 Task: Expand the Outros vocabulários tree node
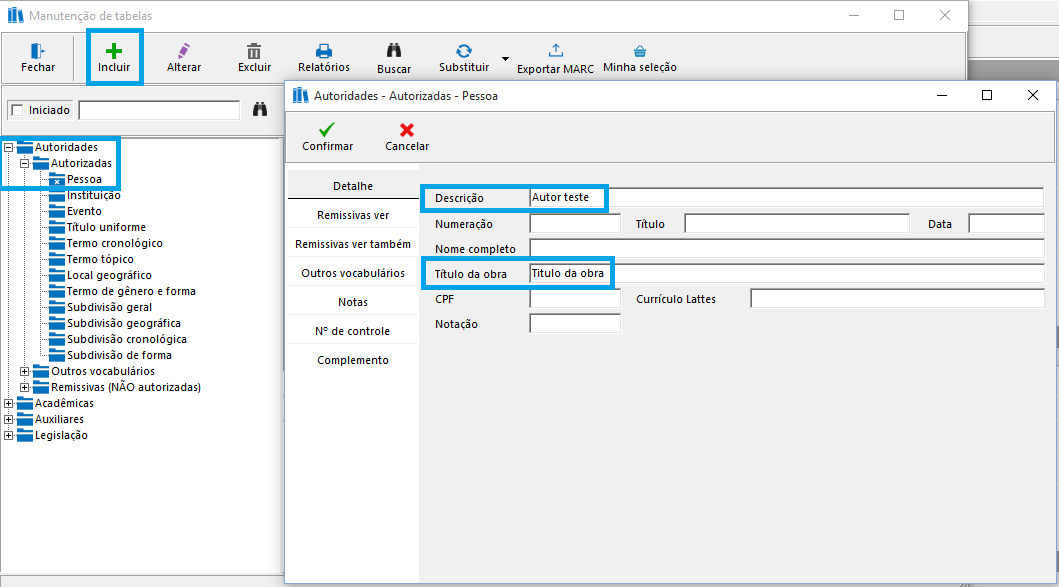(x=24, y=372)
